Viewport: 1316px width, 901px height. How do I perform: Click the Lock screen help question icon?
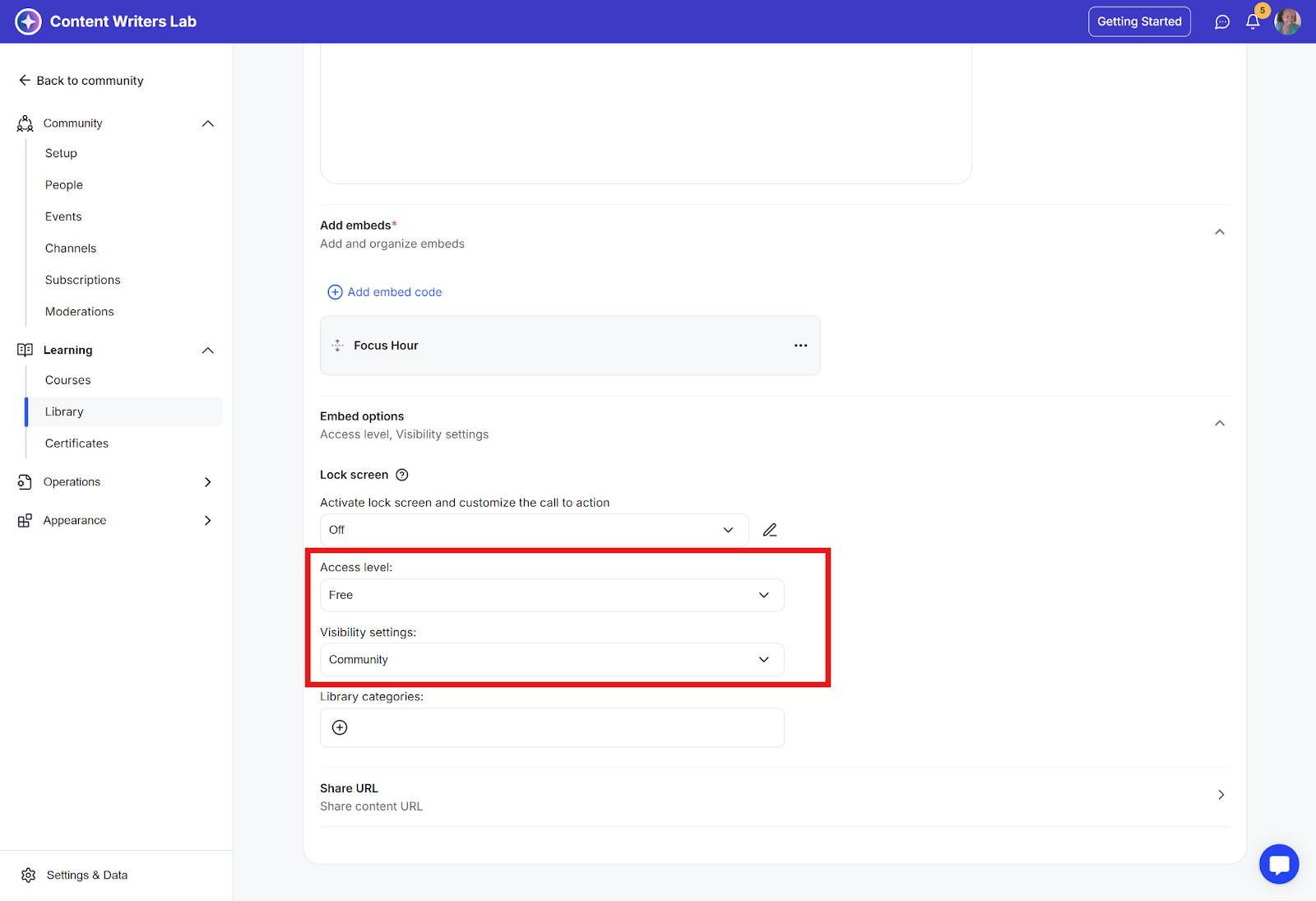[x=402, y=475]
